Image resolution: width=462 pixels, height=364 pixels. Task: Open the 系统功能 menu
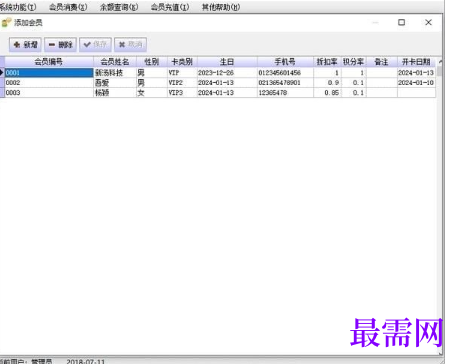18,7
